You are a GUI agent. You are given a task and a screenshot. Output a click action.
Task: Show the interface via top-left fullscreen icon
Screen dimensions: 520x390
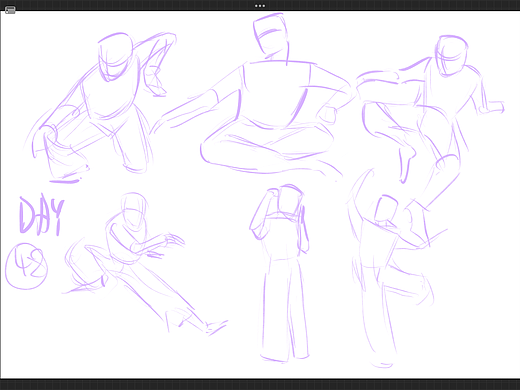pyautogui.click(x=10, y=10)
